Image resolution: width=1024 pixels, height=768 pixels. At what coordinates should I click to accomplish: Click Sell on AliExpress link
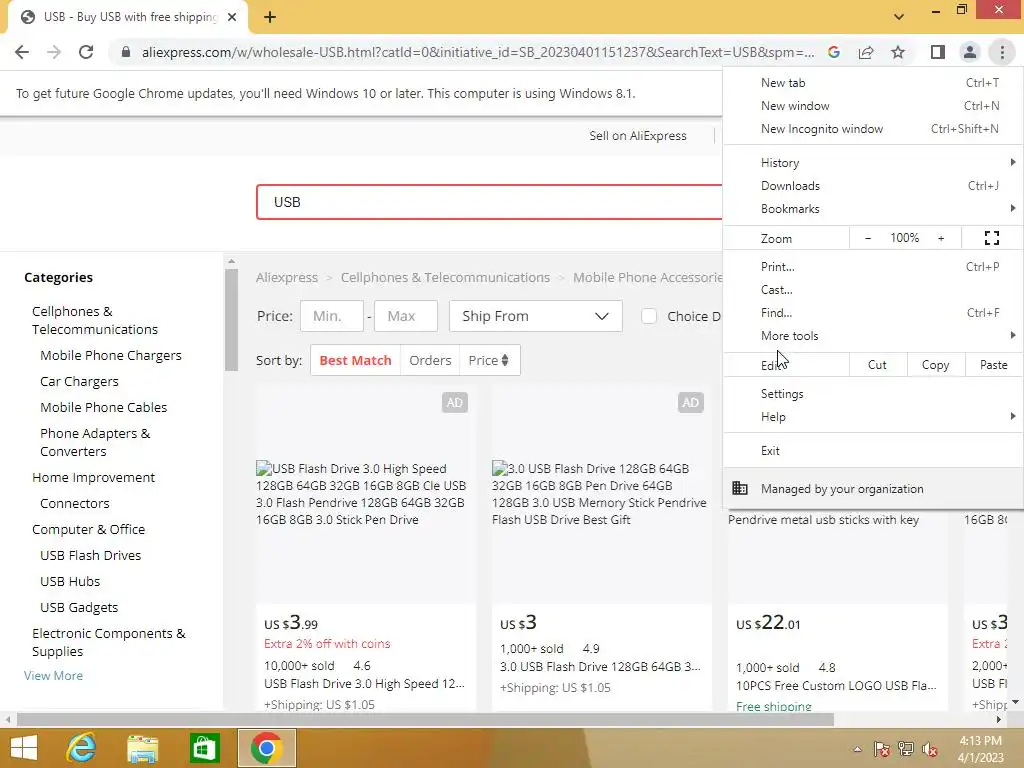637,136
